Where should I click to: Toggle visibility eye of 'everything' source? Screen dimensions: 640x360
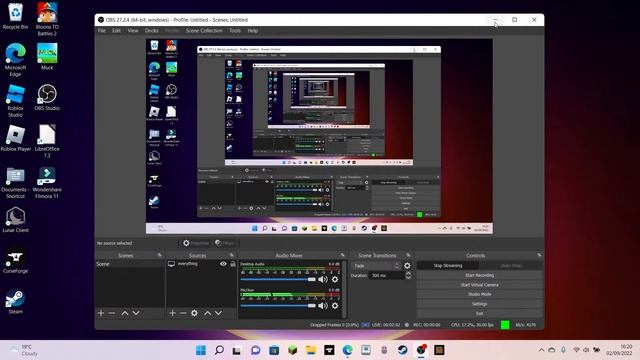coord(223,264)
